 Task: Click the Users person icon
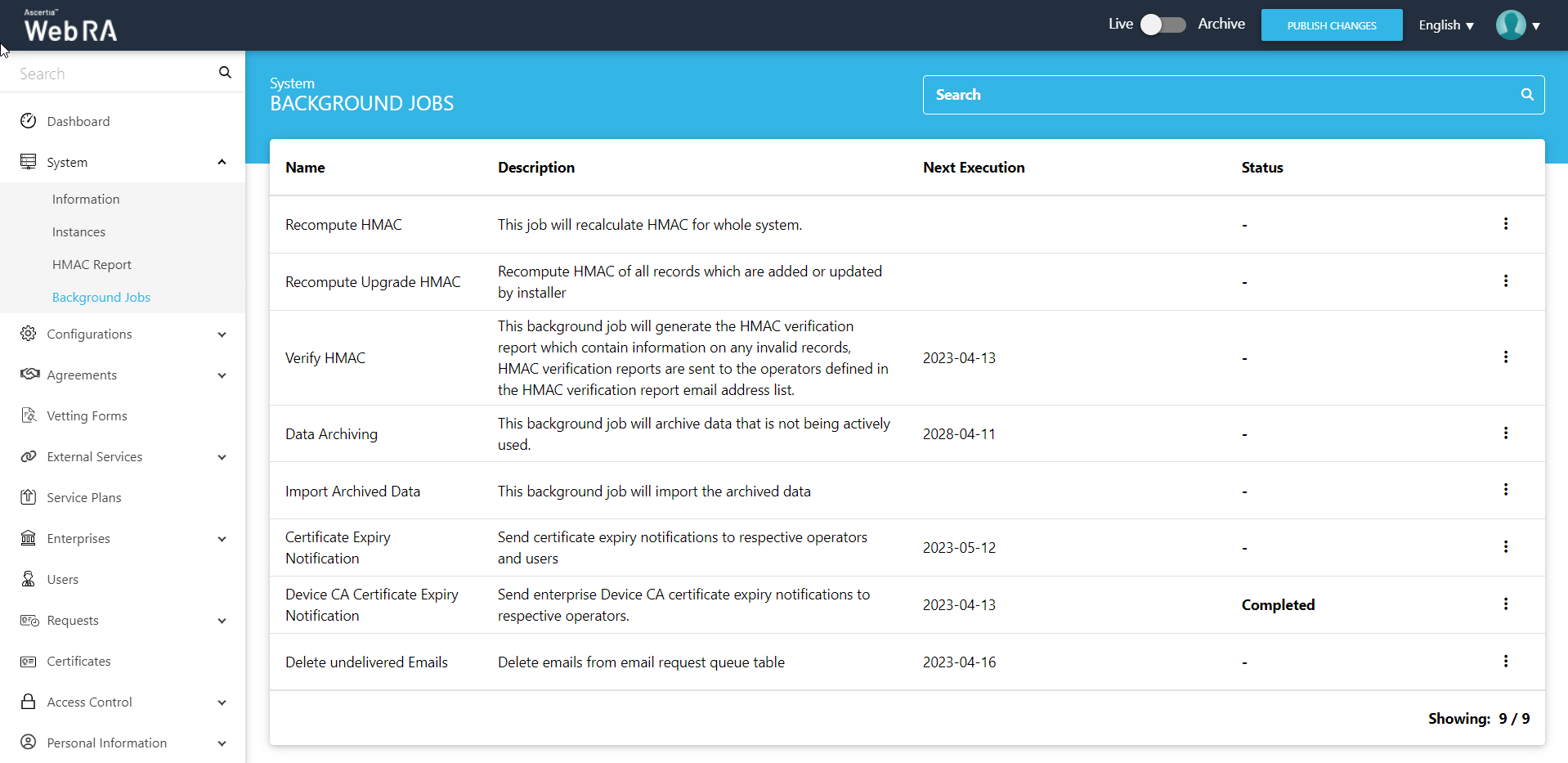[x=29, y=579]
